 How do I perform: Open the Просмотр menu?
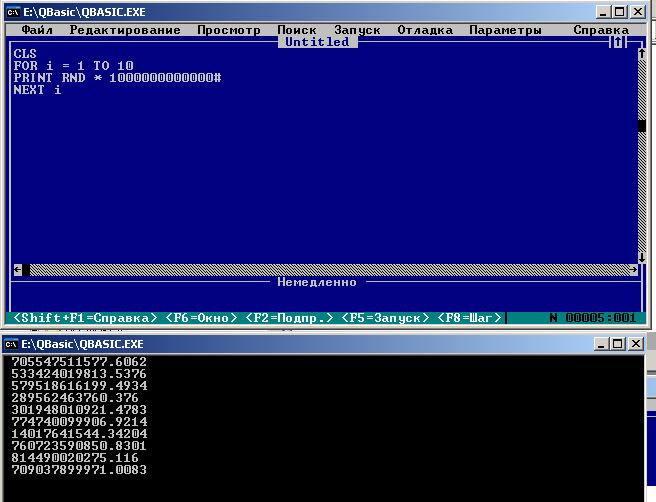228,30
